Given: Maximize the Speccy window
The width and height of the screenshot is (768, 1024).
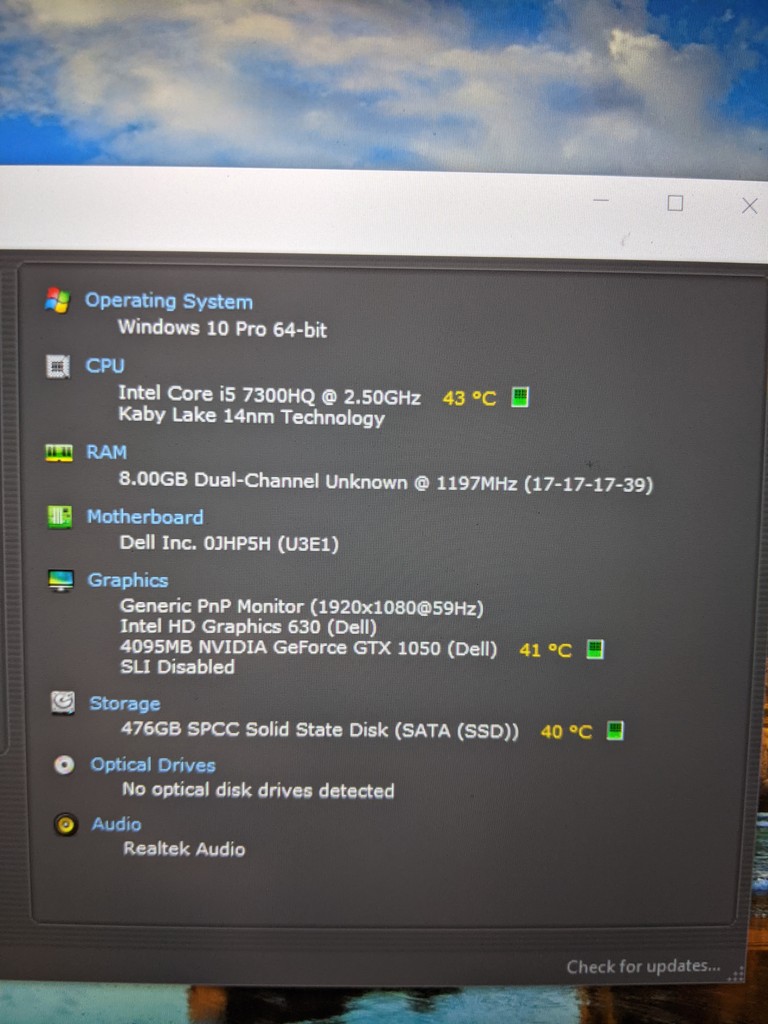Looking at the screenshot, I should (675, 203).
